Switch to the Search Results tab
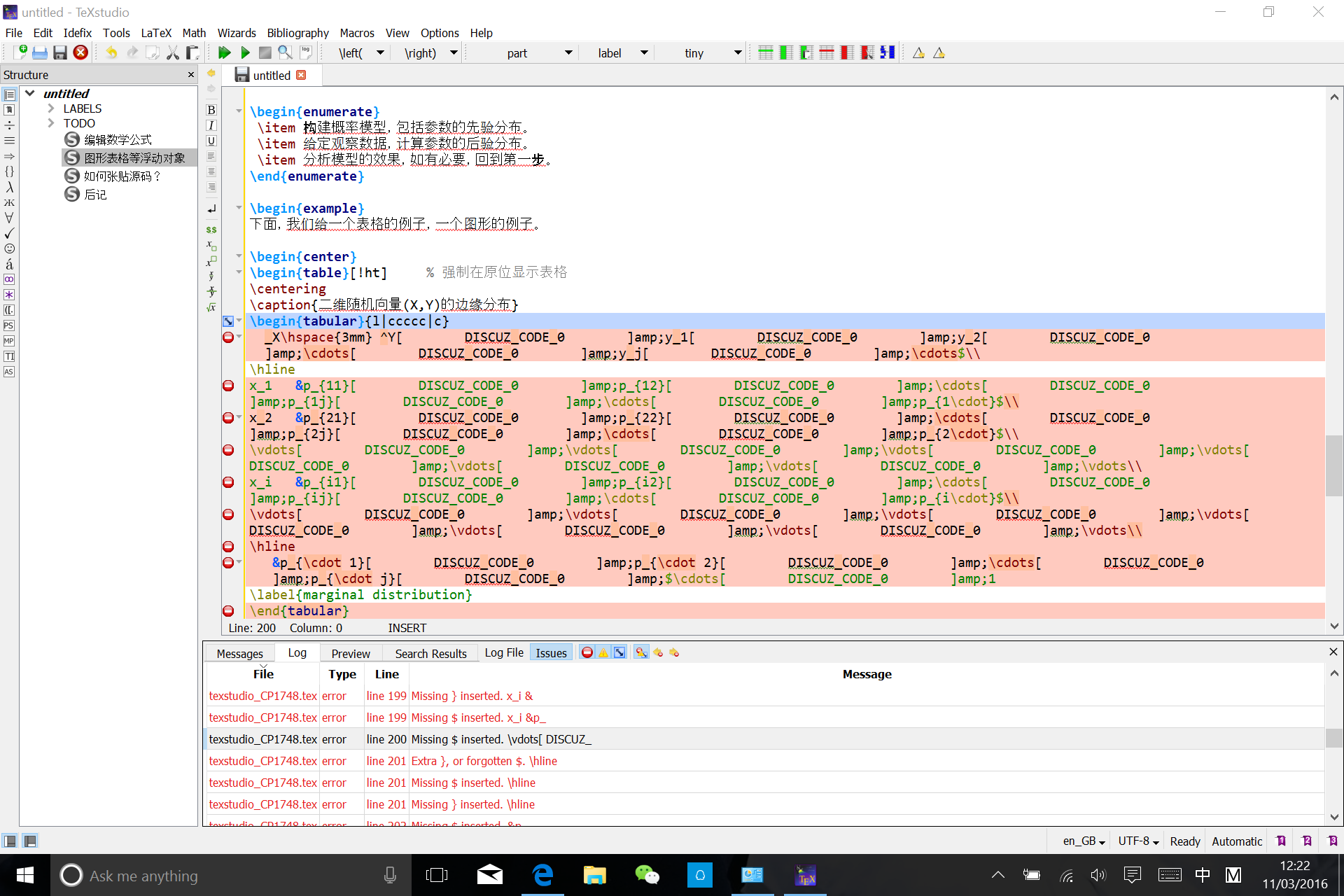 tap(430, 654)
